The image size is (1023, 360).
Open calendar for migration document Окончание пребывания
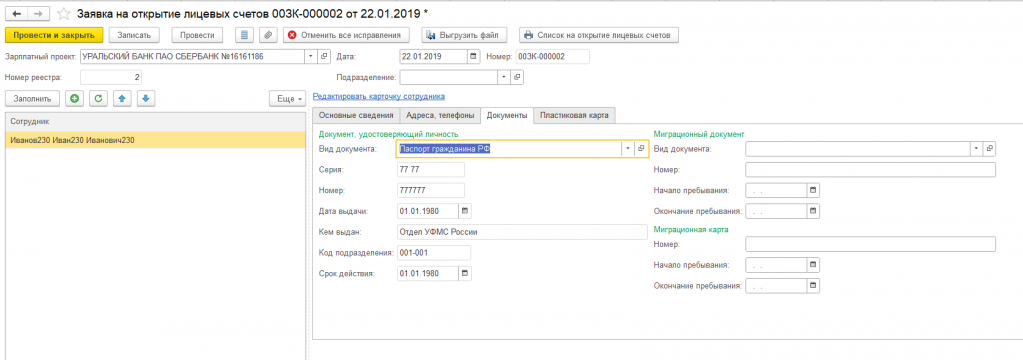813,211
